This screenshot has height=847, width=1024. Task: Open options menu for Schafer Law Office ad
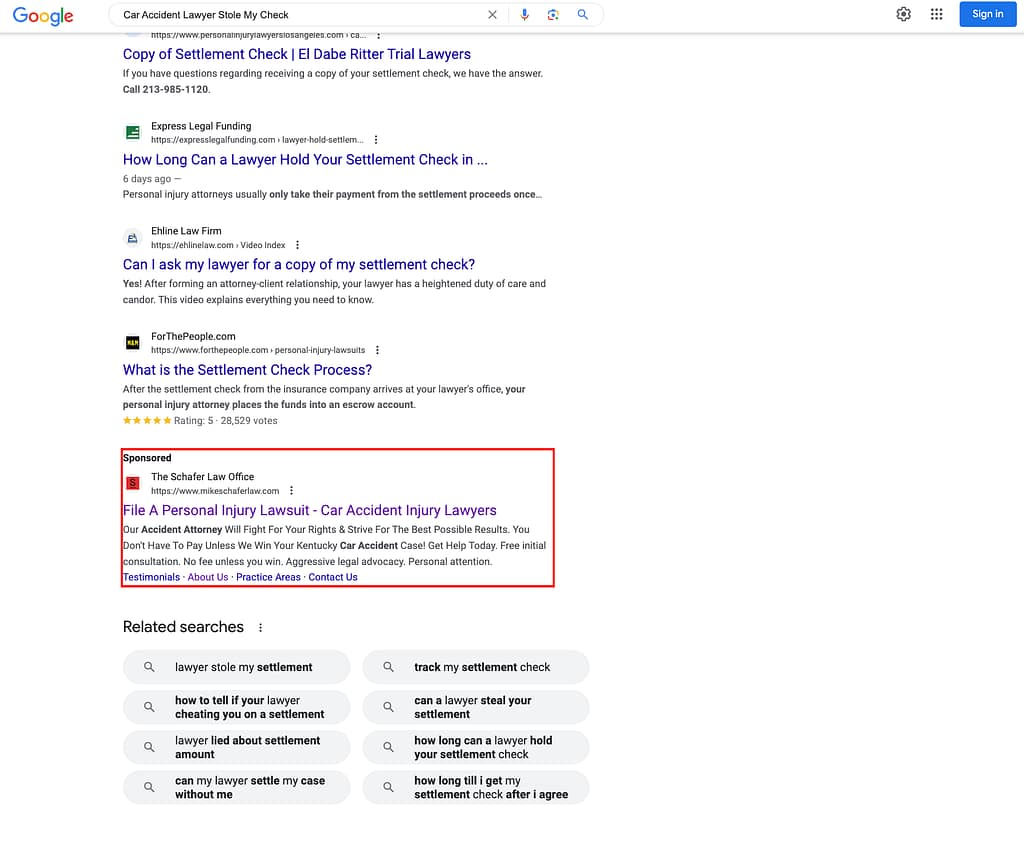tap(291, 490)
